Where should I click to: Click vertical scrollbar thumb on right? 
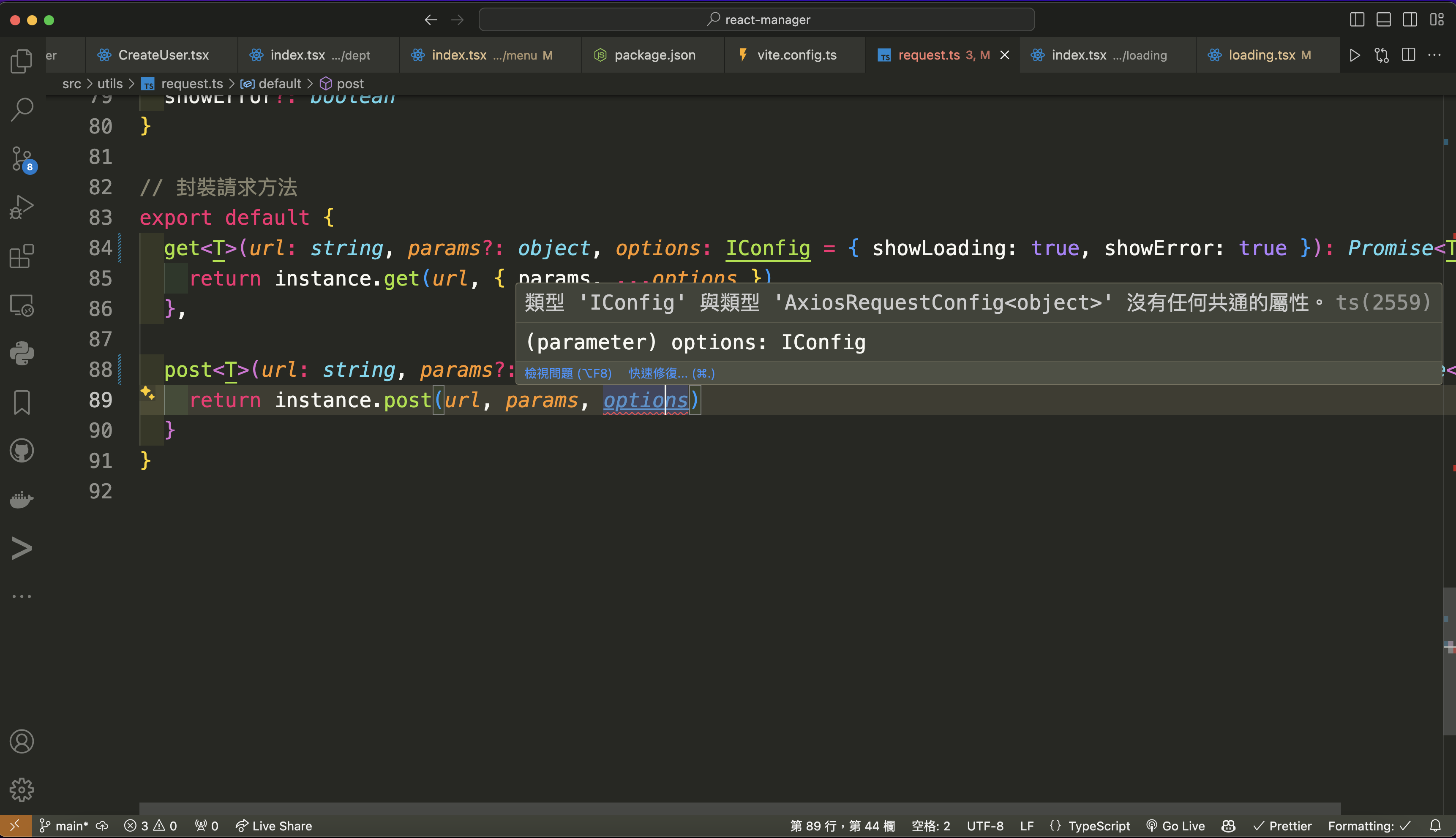pos(1449,661)
